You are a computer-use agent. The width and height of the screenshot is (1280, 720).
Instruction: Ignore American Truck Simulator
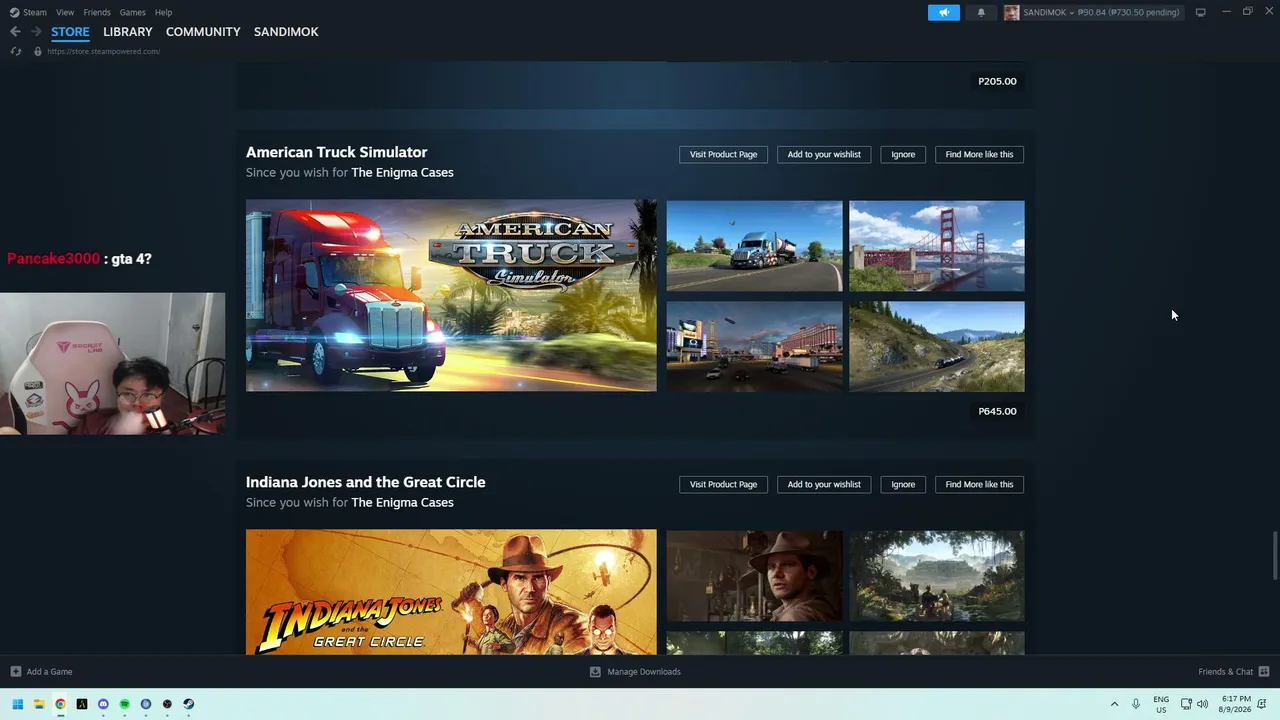click(903, 154)
